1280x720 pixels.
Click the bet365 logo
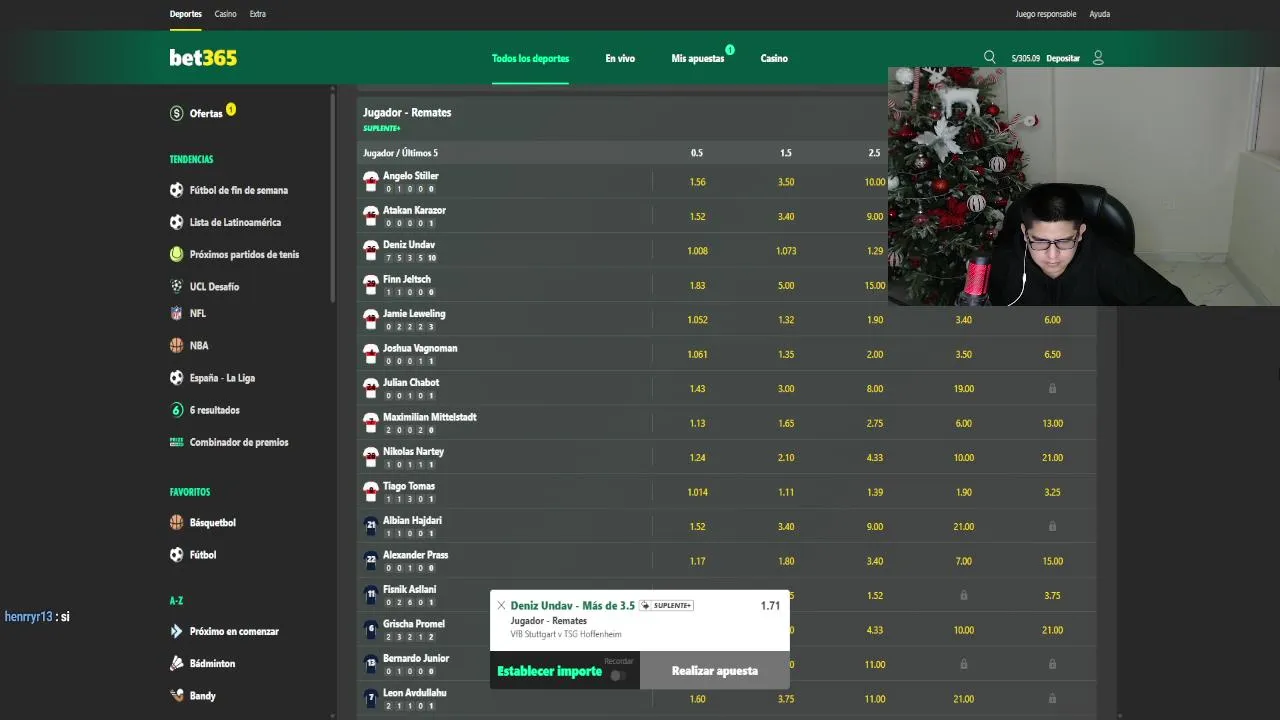pyautogui.click(x=203, y=58)
